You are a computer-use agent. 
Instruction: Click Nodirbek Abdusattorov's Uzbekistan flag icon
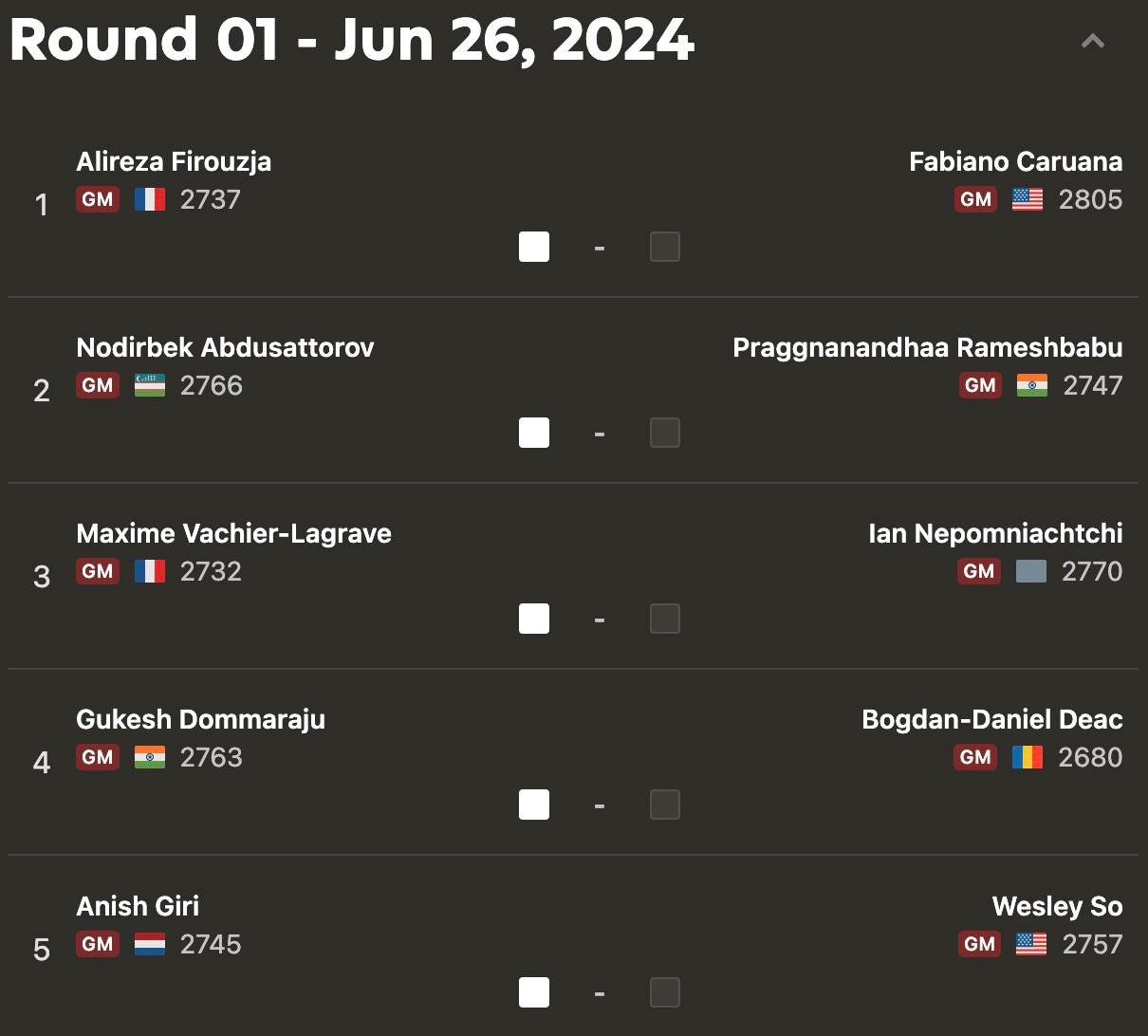(150, 385)
